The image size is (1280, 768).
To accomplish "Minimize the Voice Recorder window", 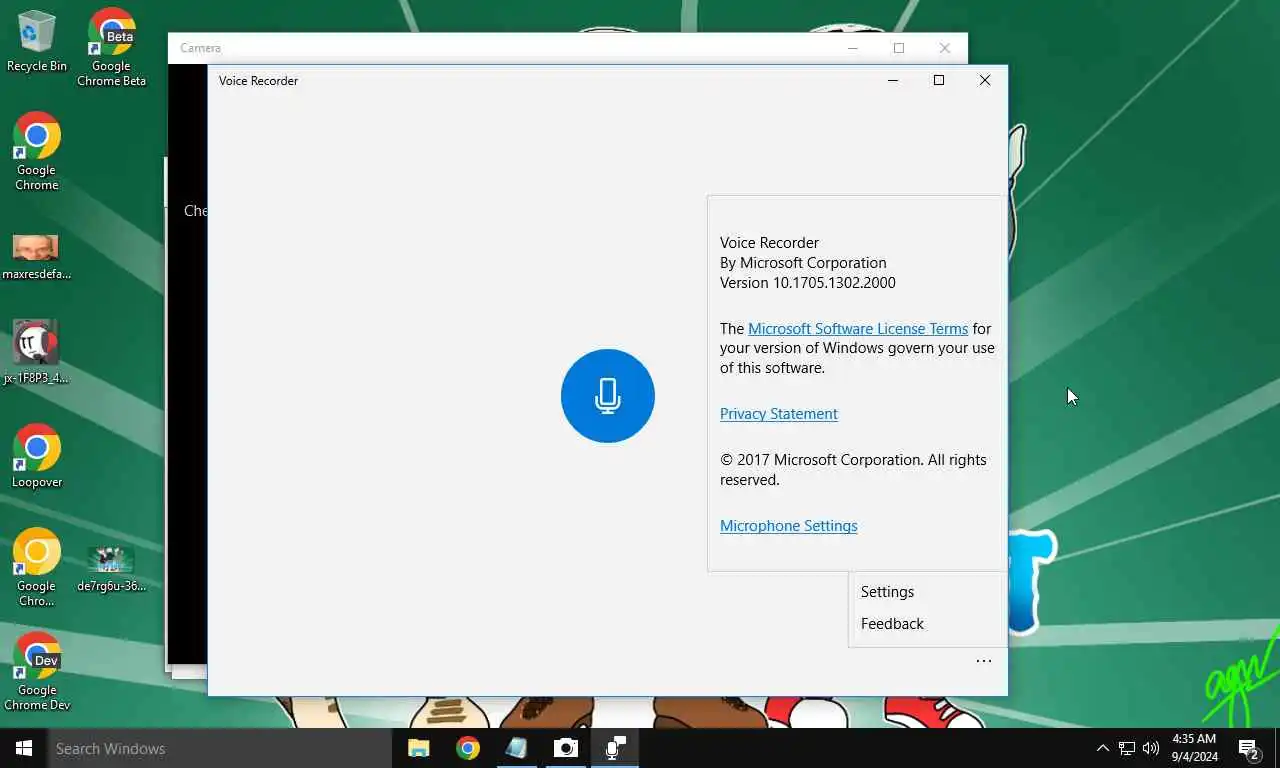I will point(893,80).
